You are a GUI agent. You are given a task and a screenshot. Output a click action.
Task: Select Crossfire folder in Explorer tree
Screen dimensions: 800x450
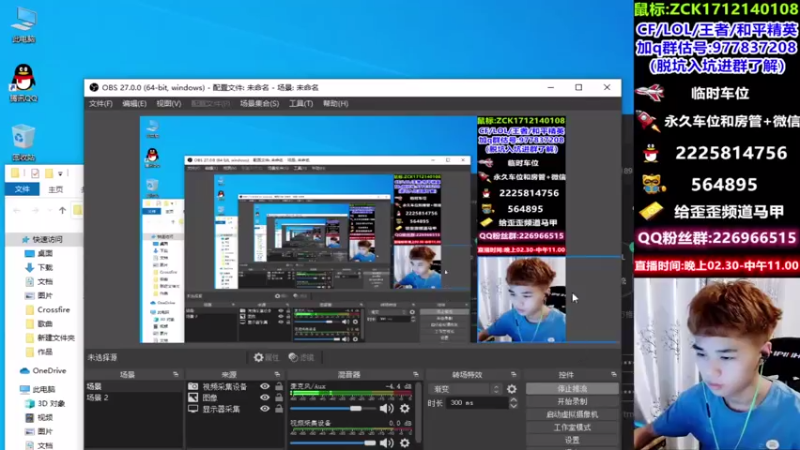click(54, 310)
